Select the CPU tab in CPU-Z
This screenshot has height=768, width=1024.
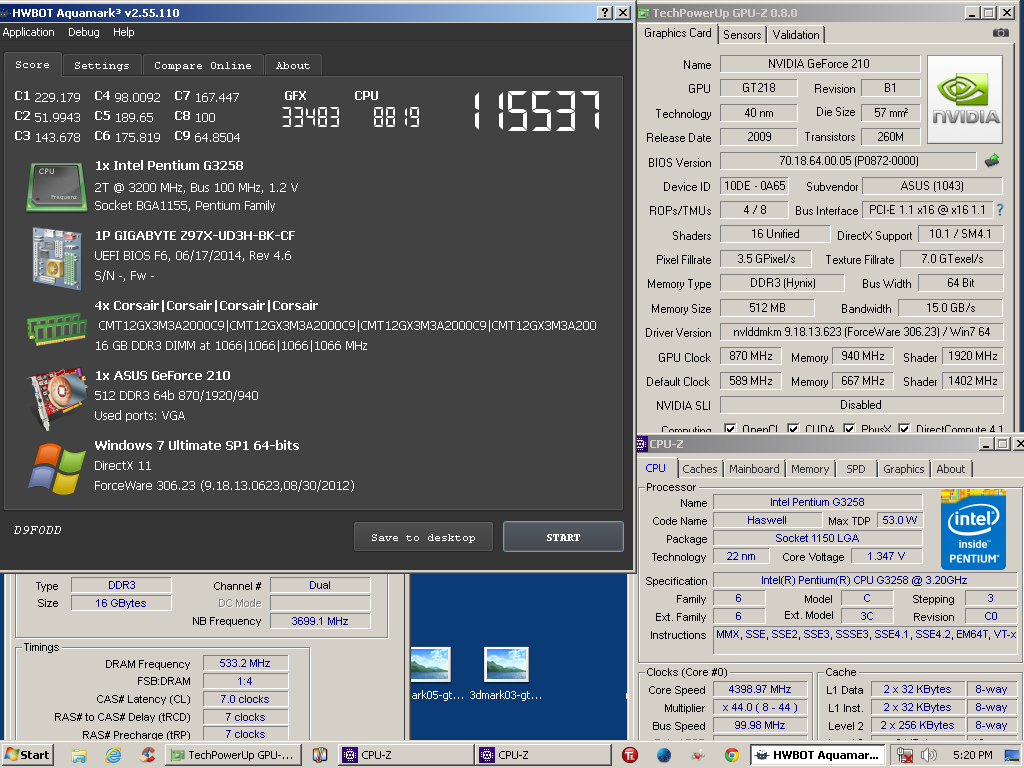[x=656, y=468]
